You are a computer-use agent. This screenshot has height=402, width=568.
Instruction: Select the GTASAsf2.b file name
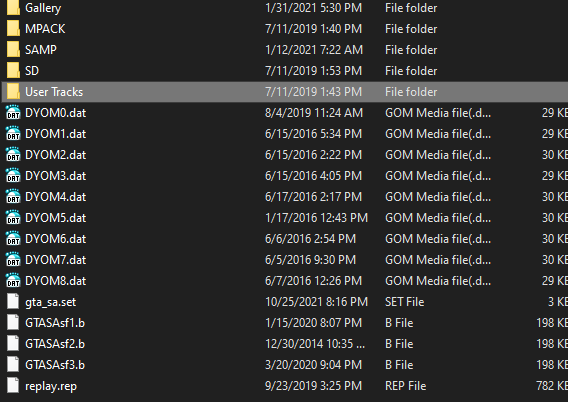tap(55, 344)
